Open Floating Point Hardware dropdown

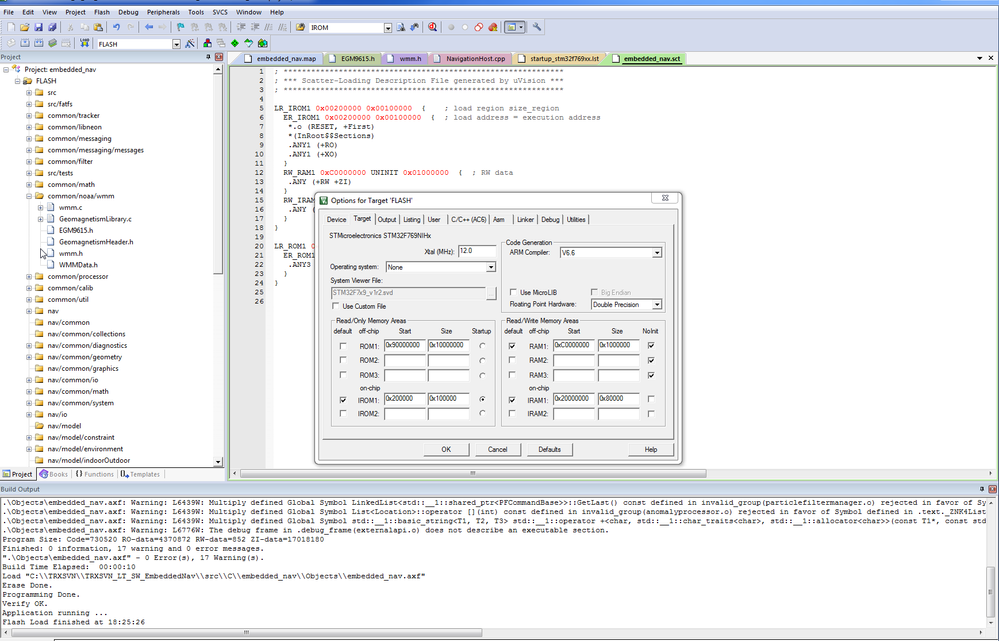tap(657, 305)
